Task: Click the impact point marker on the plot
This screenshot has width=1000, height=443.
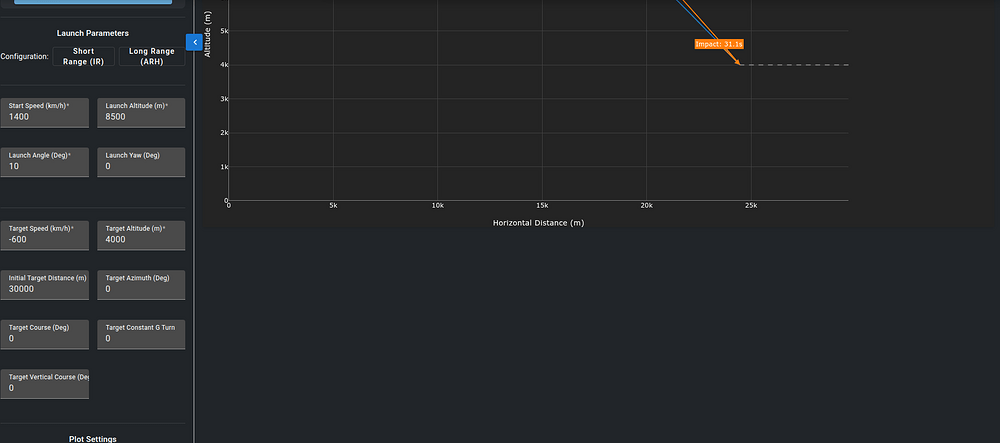Action: [739, 65]
